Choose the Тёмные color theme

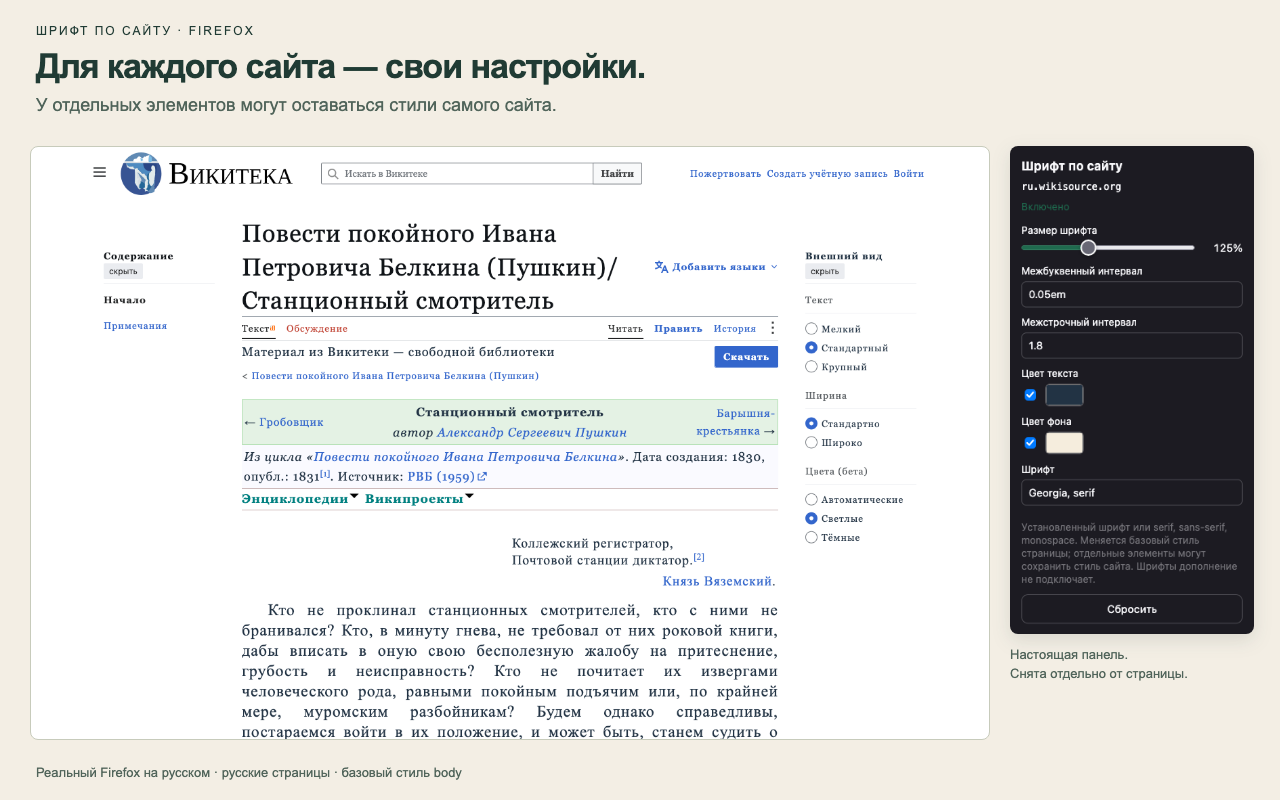pyautogui.click(x=811, y=537)
